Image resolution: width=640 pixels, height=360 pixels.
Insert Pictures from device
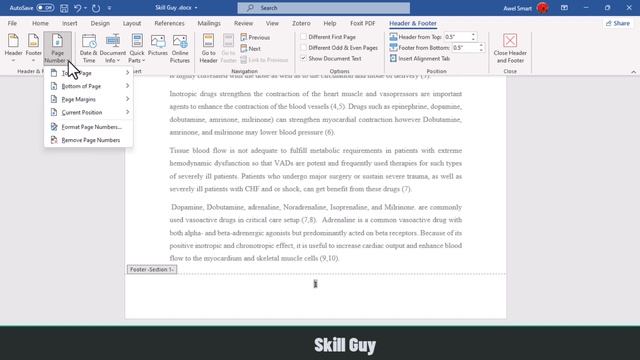click(x=158, y=45)
